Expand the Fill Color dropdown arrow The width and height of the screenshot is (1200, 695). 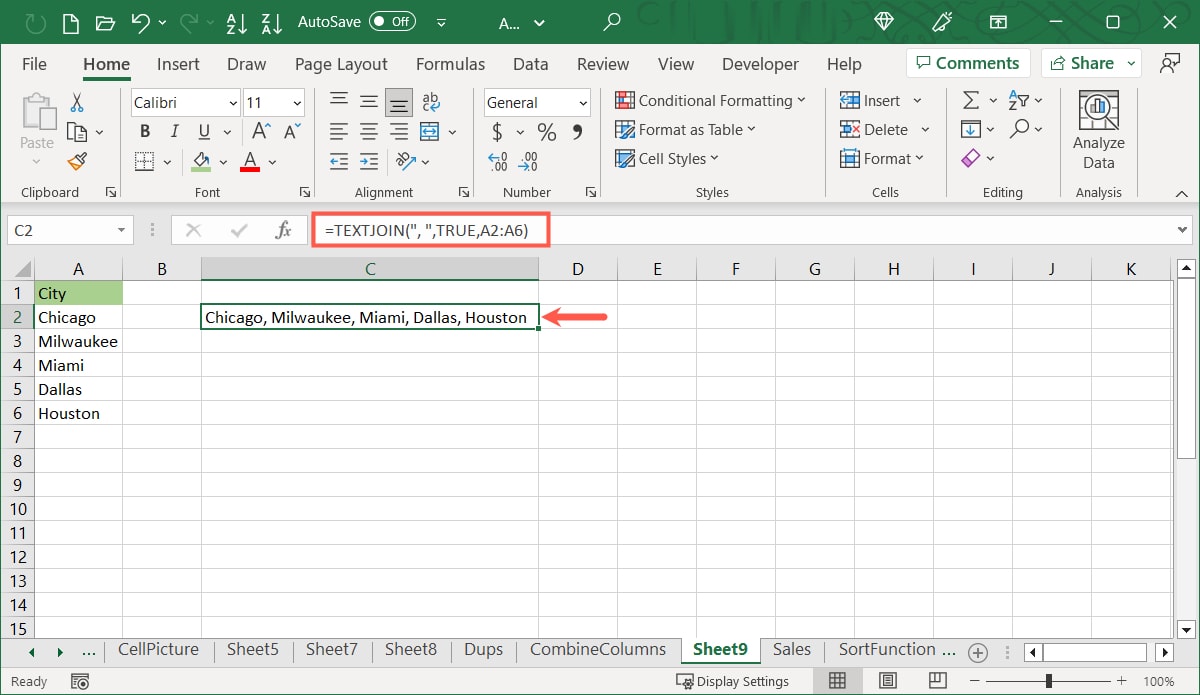[224, 161]
